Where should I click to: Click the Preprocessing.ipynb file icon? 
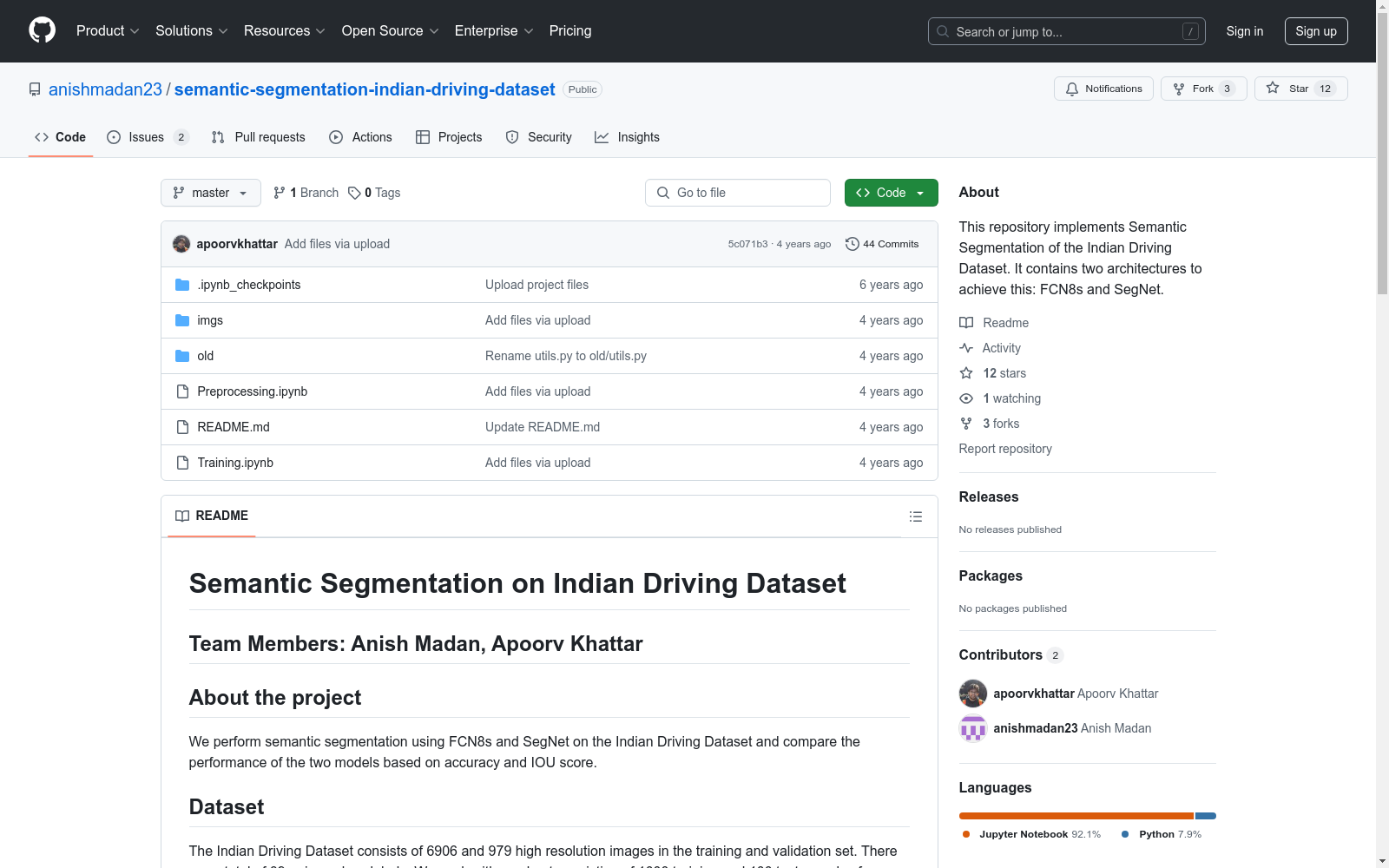point(182,391)
